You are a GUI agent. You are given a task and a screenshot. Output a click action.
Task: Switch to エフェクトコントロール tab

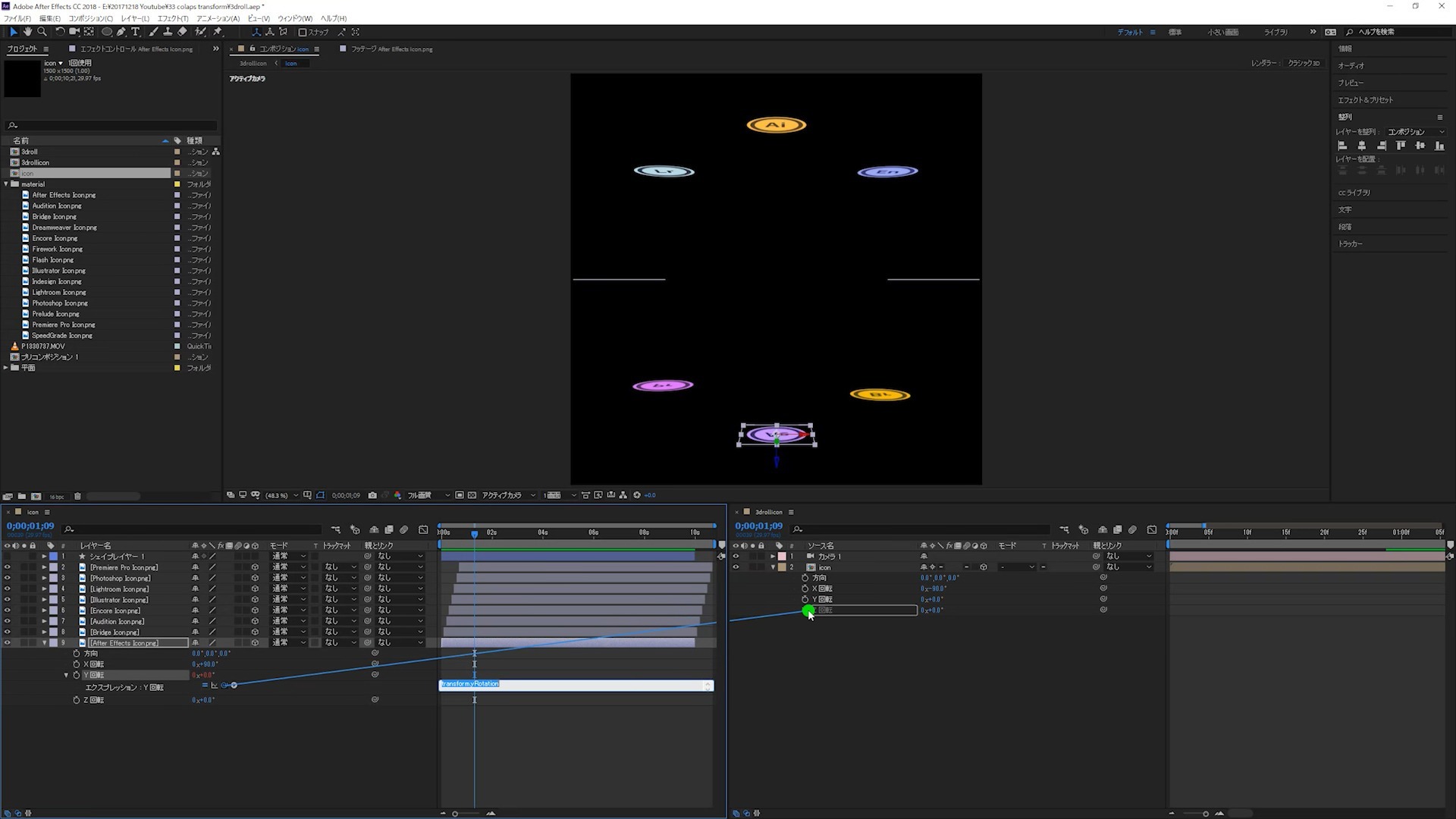pos(136,49)
